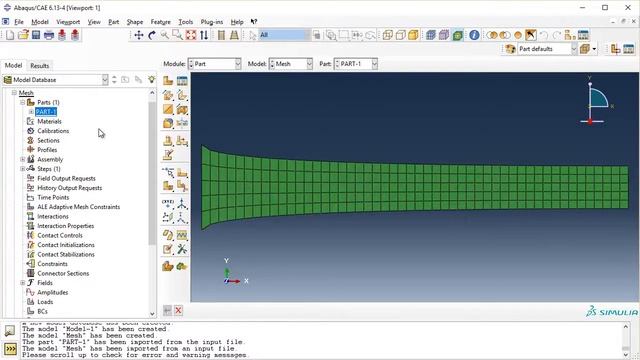Click the tree light bulb filter icon
The width and height of the screenshot is (640, 360).
pos(151,80)
